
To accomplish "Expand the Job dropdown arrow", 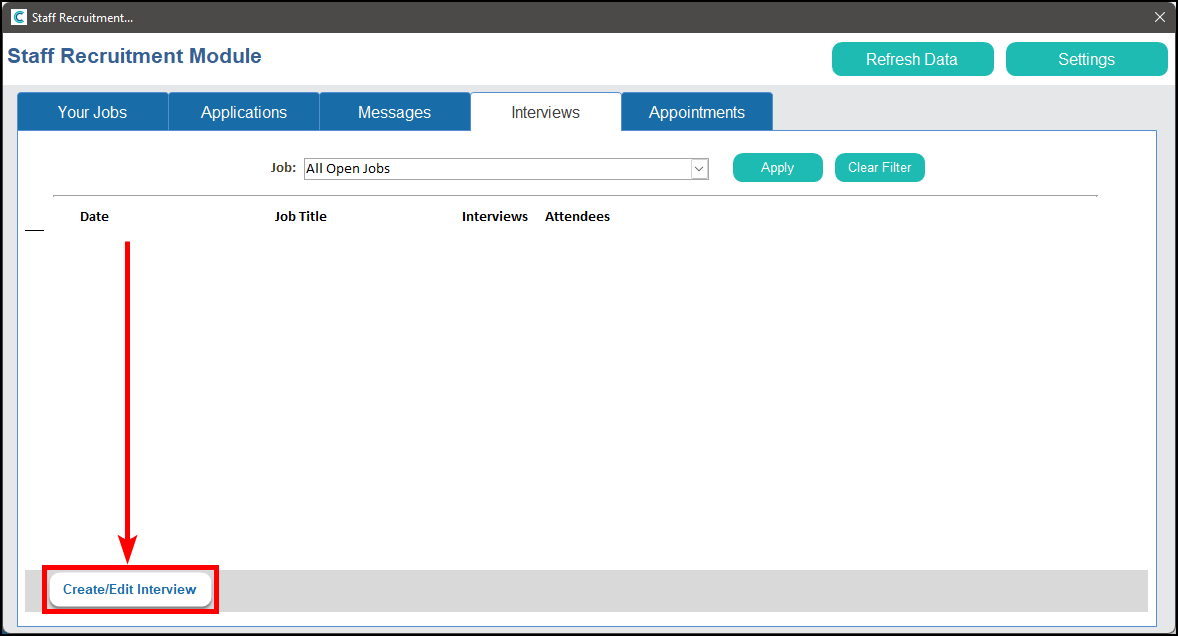I will [x=700, y=169].
